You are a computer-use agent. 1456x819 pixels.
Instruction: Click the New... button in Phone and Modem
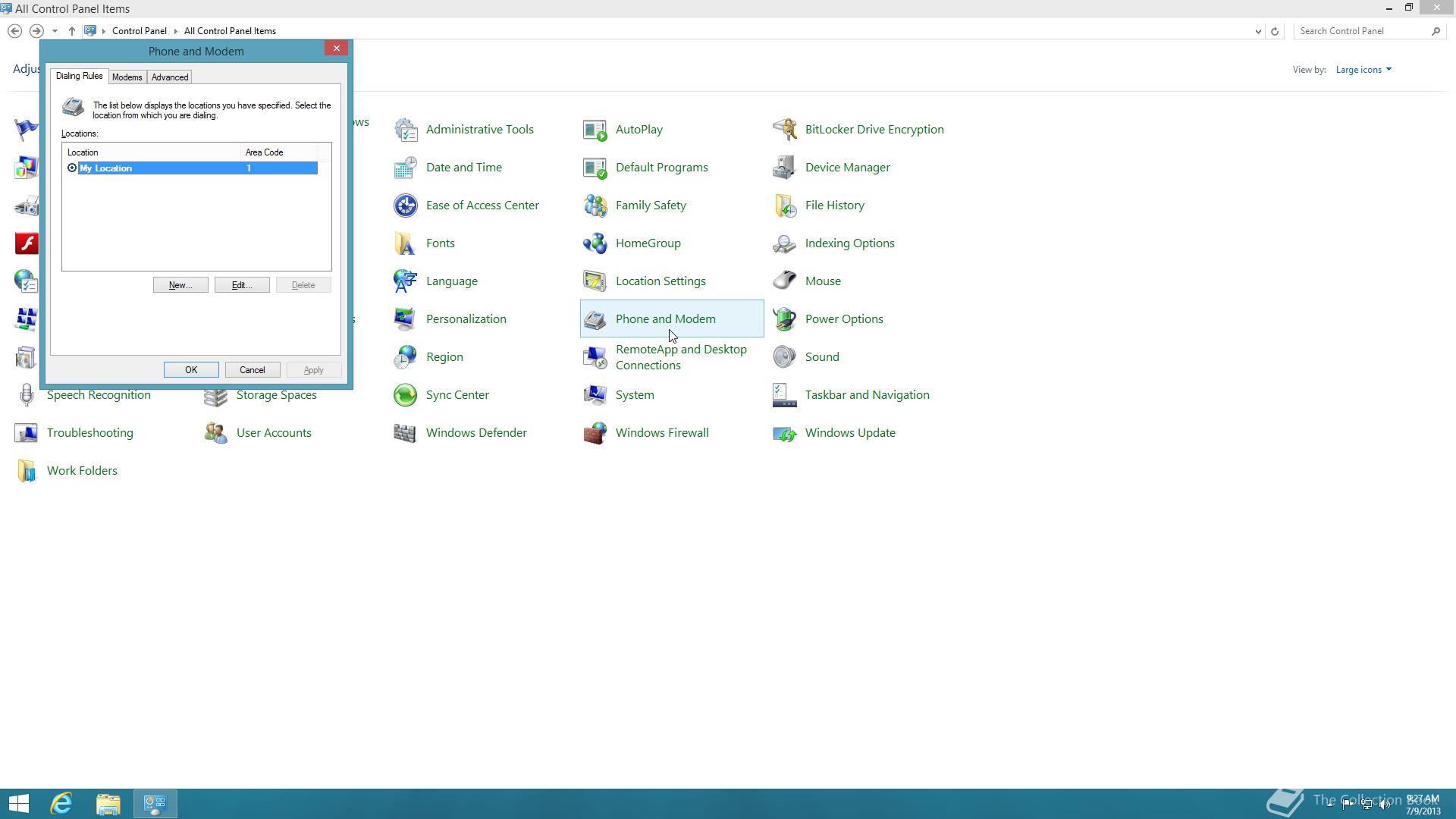point(180,285)
